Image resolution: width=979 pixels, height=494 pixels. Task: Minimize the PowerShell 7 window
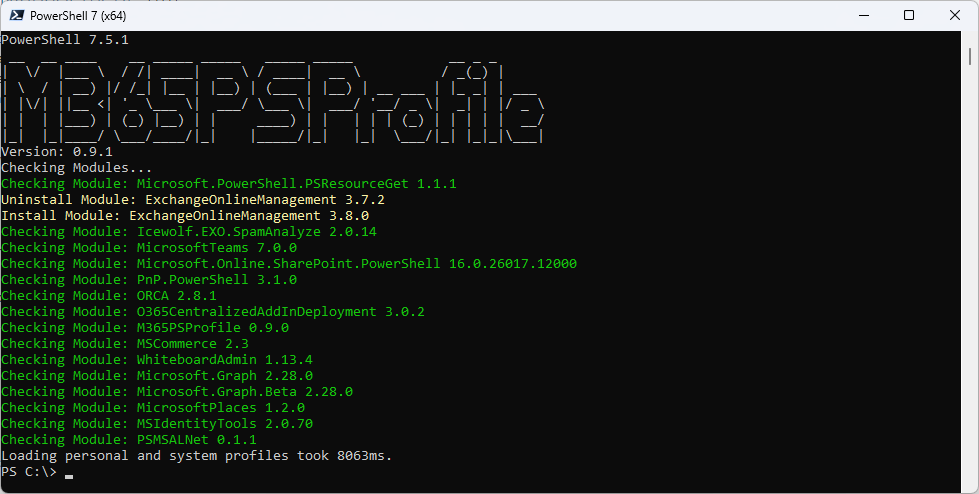coord(864,16)
